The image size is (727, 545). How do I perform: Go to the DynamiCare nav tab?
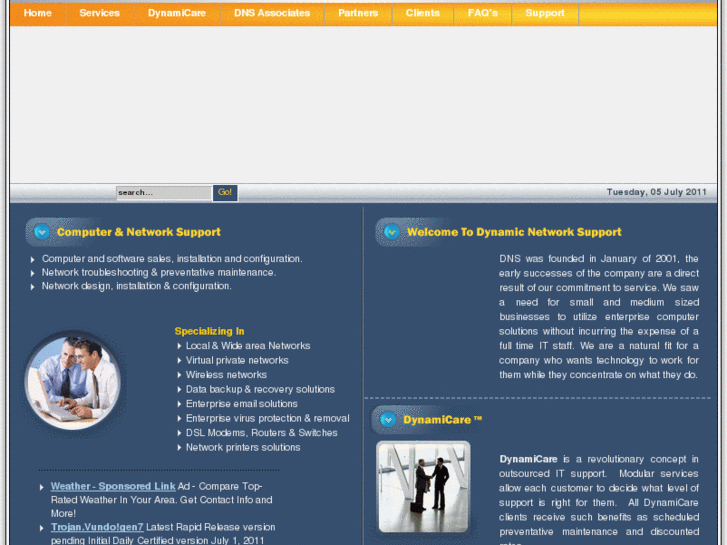(x=177, y=13)
